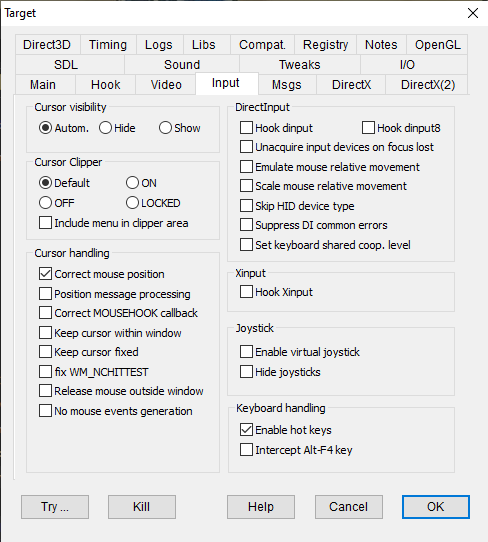Open Help for this dialog
The image size is (488, 542).
(x=261, y=507)
